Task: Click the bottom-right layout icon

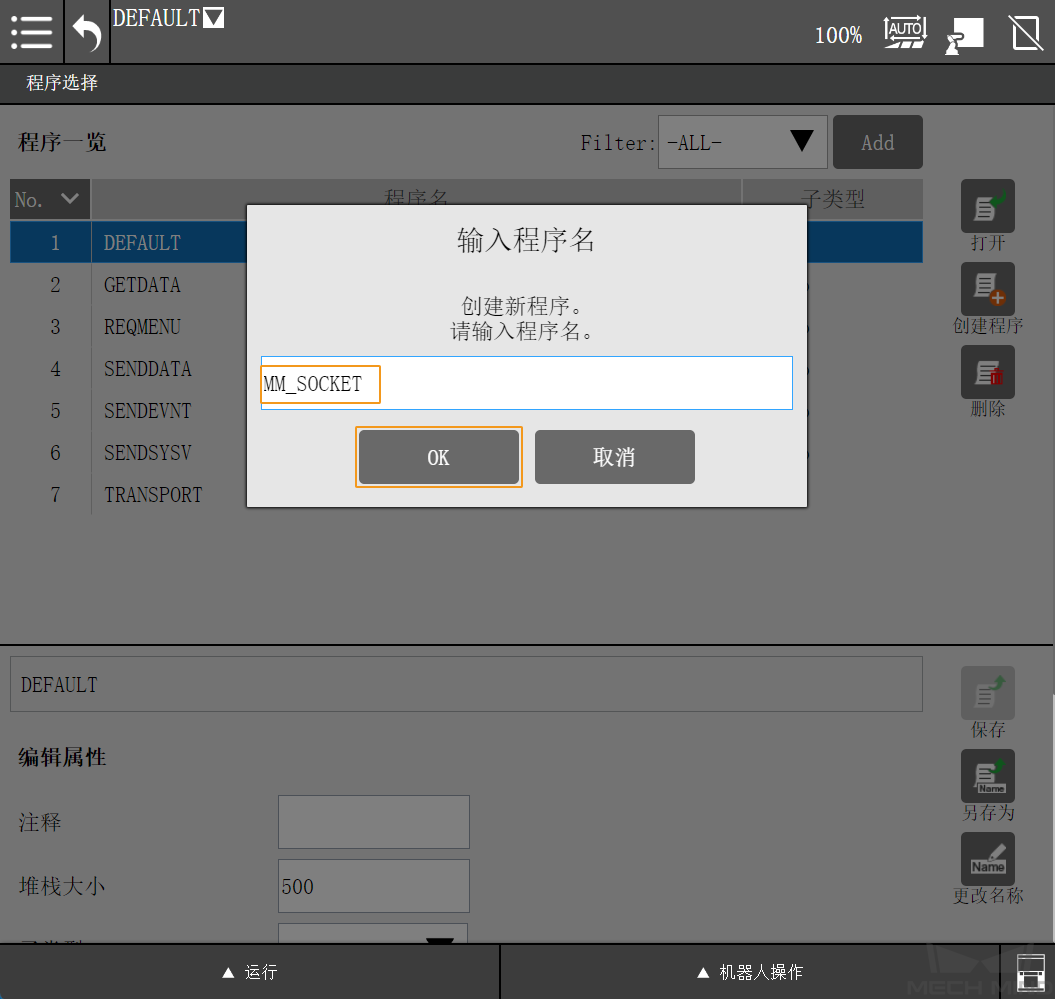Action: [1029, 972]
